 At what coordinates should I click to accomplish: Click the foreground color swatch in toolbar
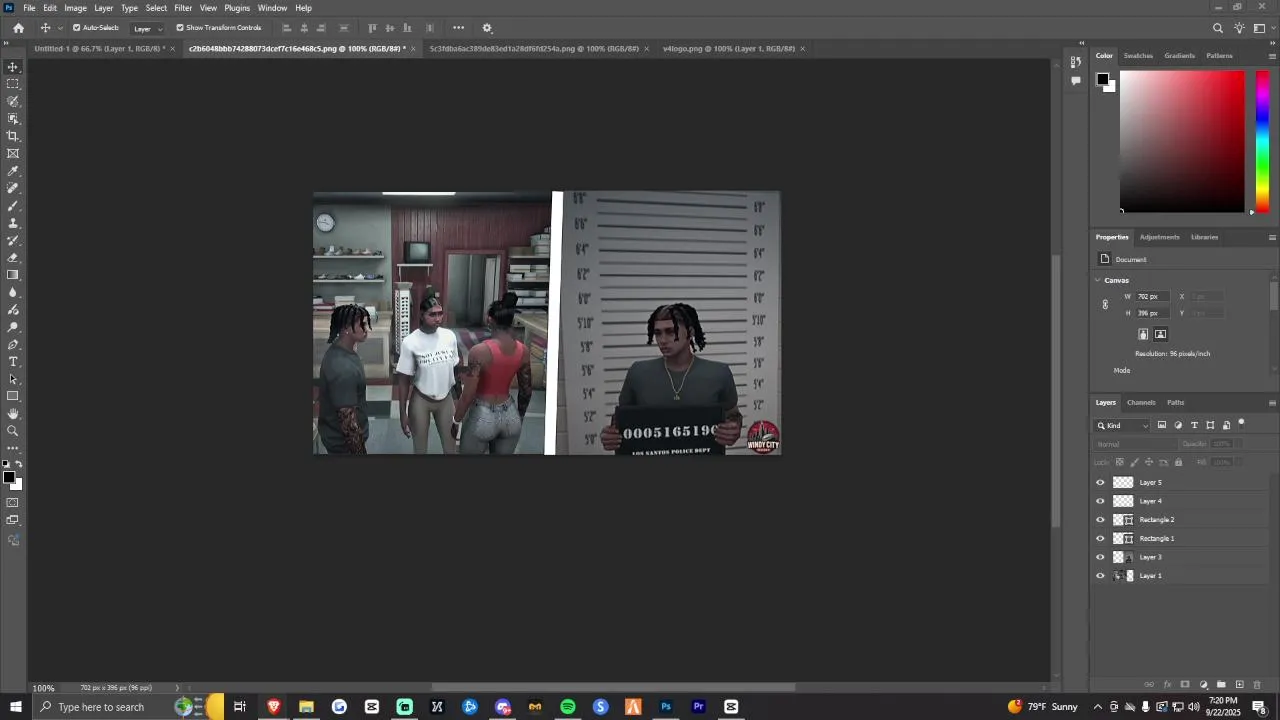tap(9, 477)
